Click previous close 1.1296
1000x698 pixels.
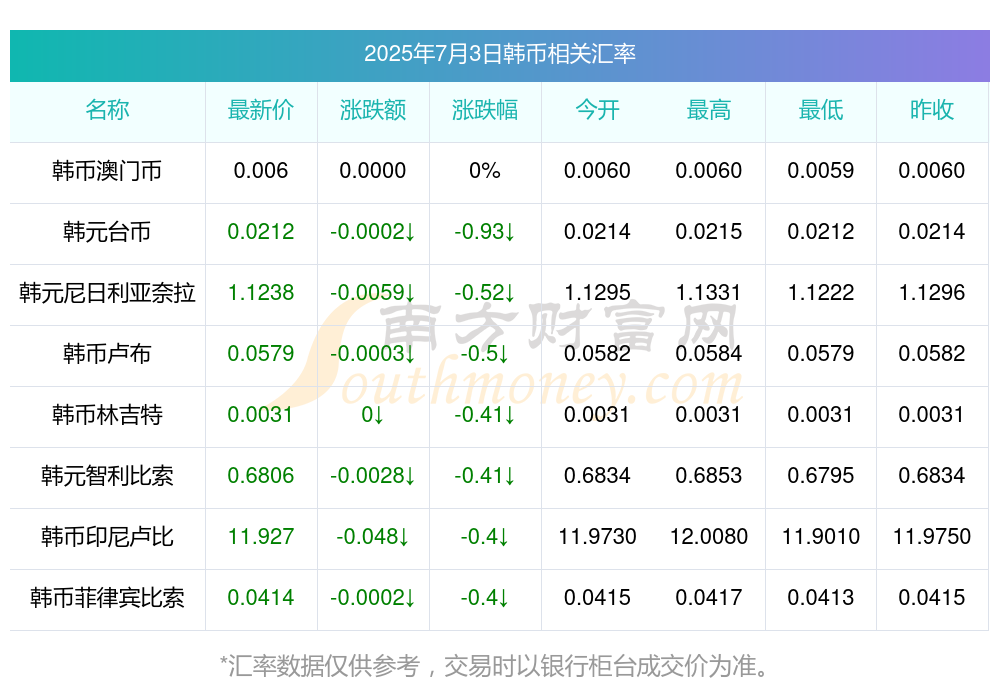coord(932,293)
